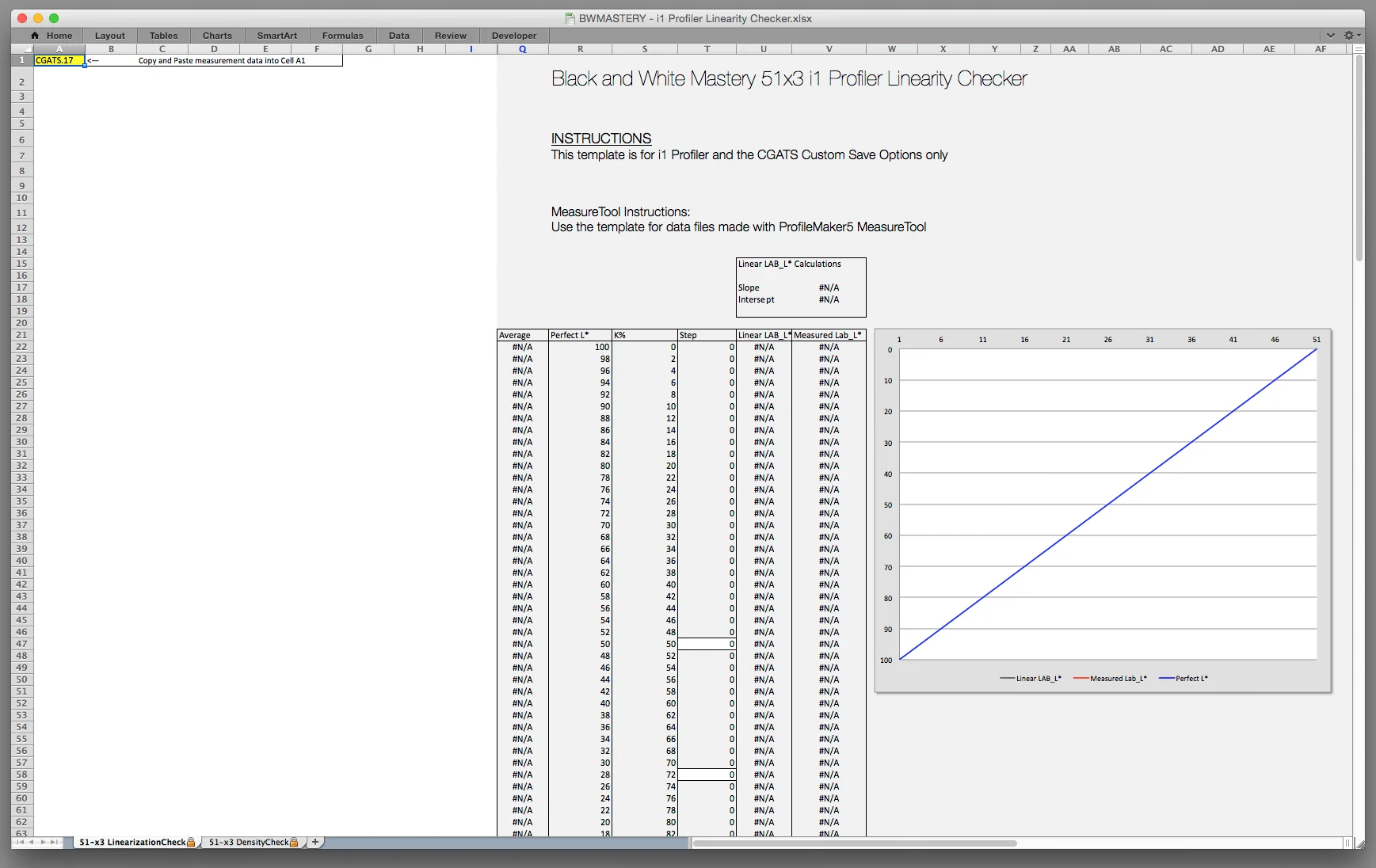Go to the Formulas ribbon tab
This screenshot has height=868, width=1376.
click(343, 36)
